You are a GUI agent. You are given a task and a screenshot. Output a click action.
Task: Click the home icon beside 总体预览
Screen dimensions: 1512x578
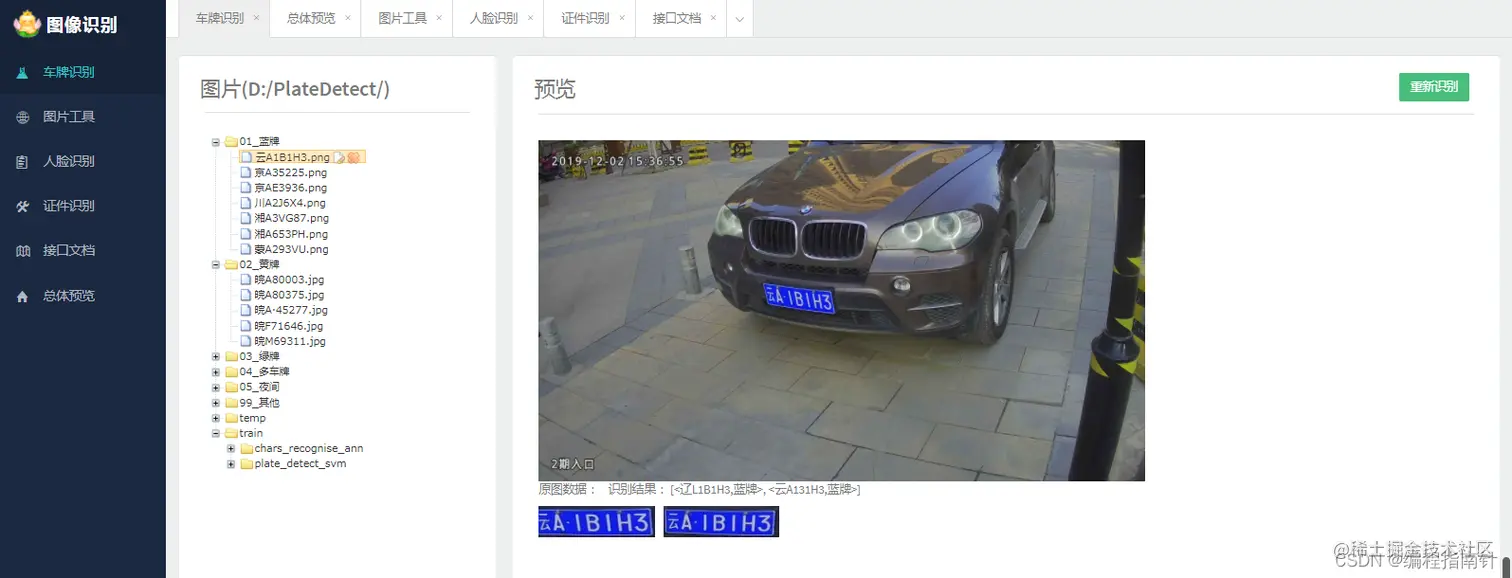pyautogui.click(x=22, y=296)
